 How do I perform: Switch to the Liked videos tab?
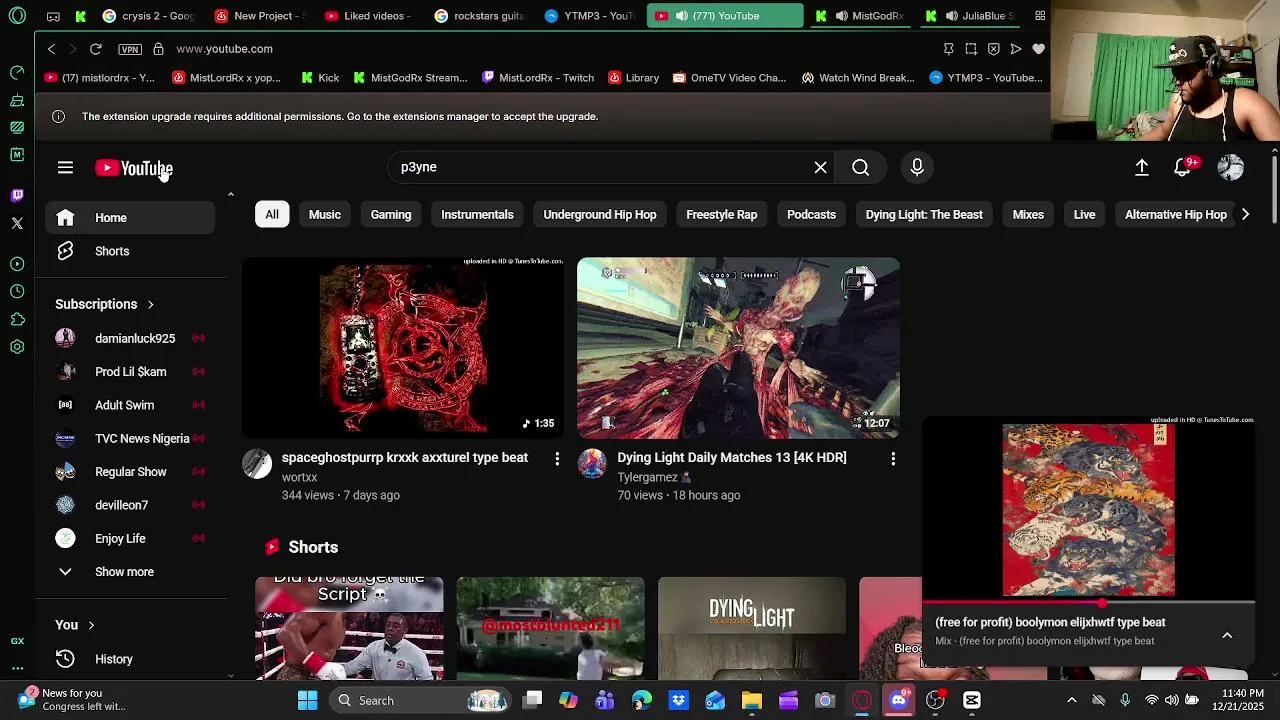click(x=366, y=16)
